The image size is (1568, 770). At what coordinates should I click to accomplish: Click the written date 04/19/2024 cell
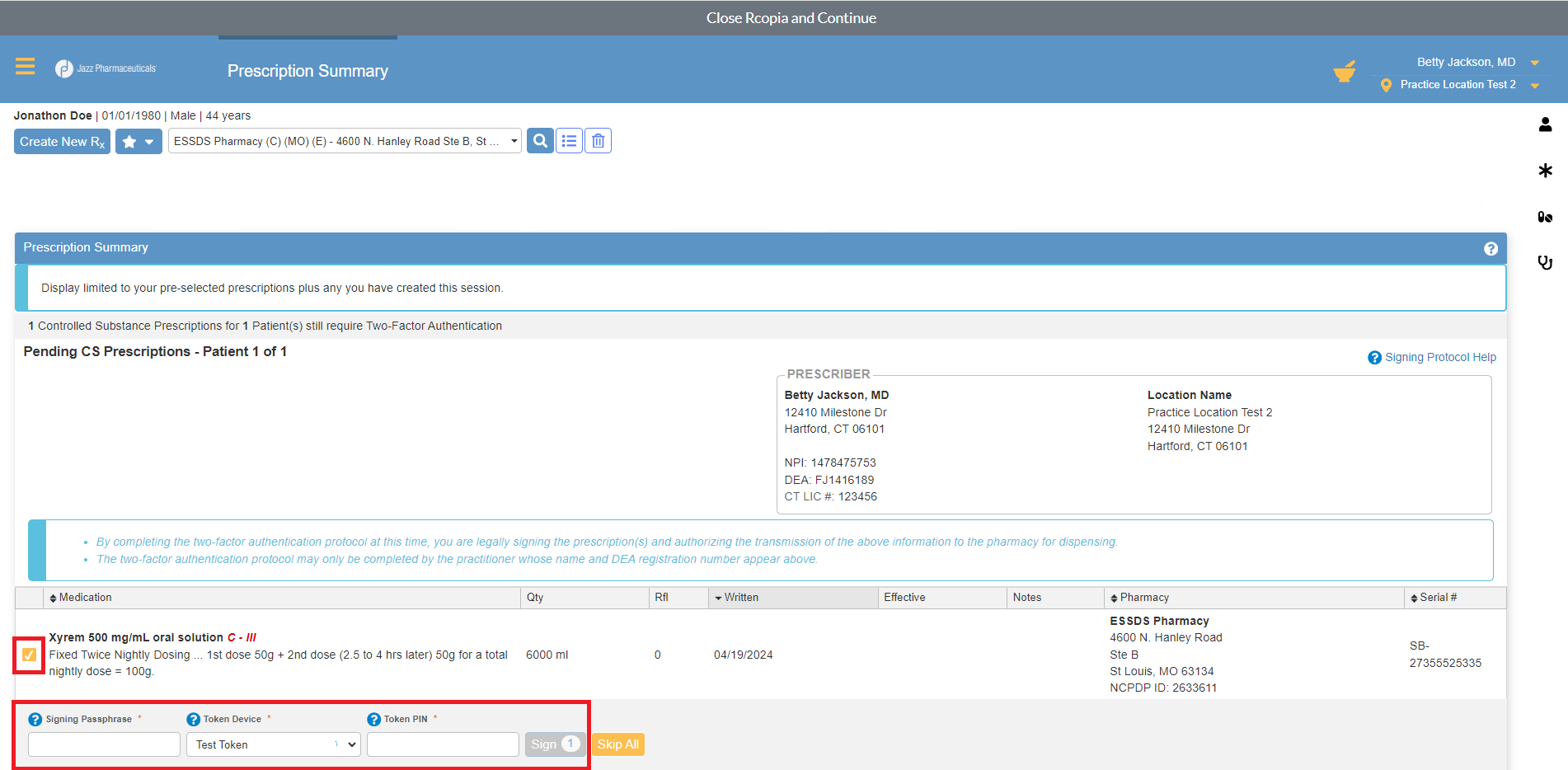[x=744, y=655]
